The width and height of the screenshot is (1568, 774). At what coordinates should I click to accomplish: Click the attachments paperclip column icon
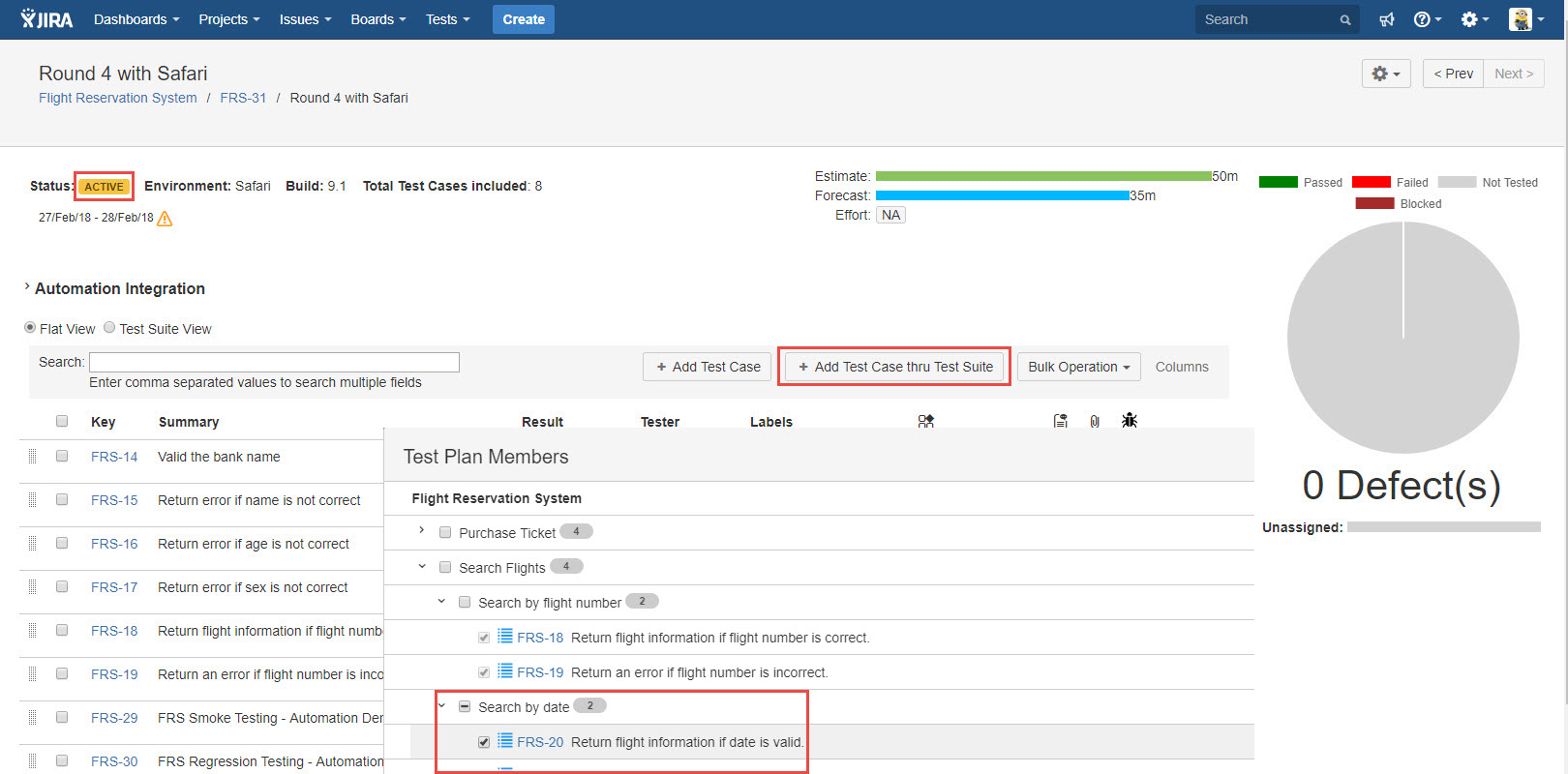click(1095, 421)
